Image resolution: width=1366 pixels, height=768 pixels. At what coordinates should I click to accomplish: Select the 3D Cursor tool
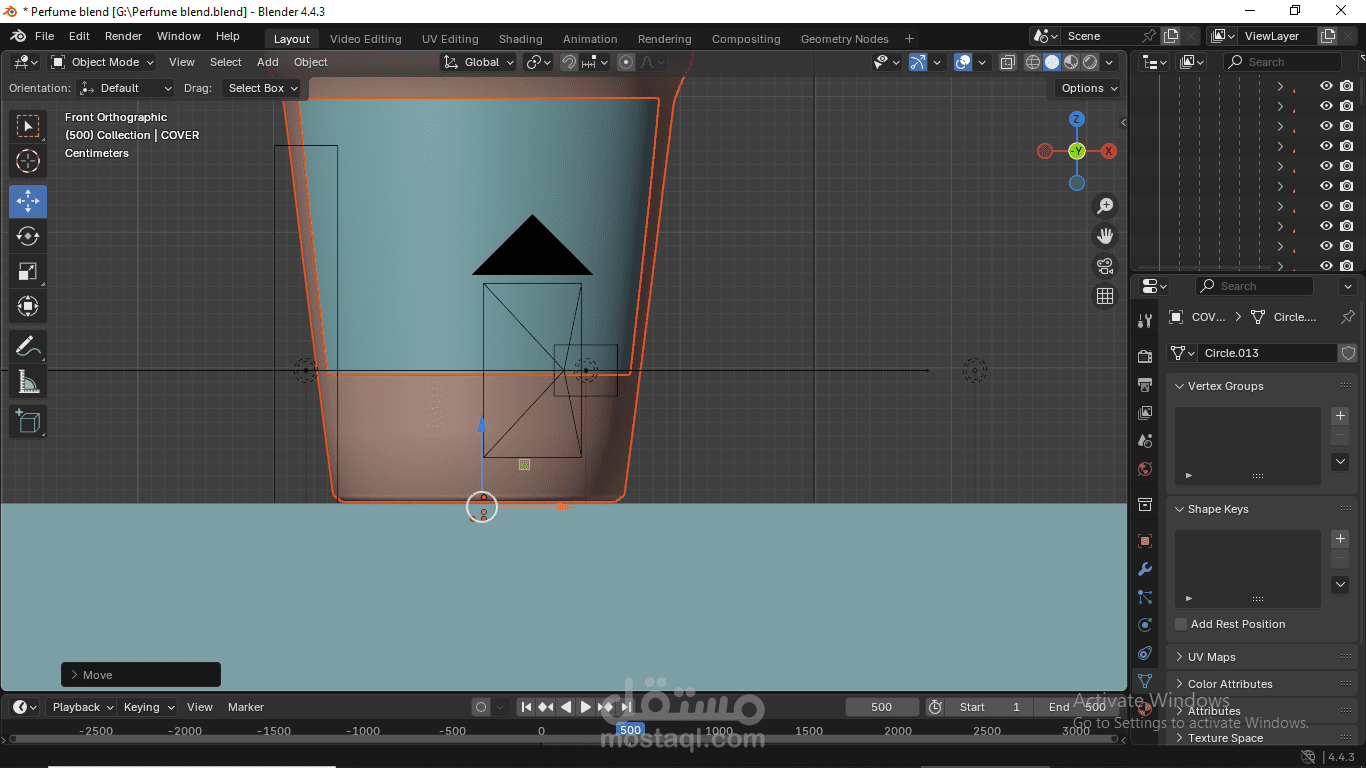pos(28,161)
